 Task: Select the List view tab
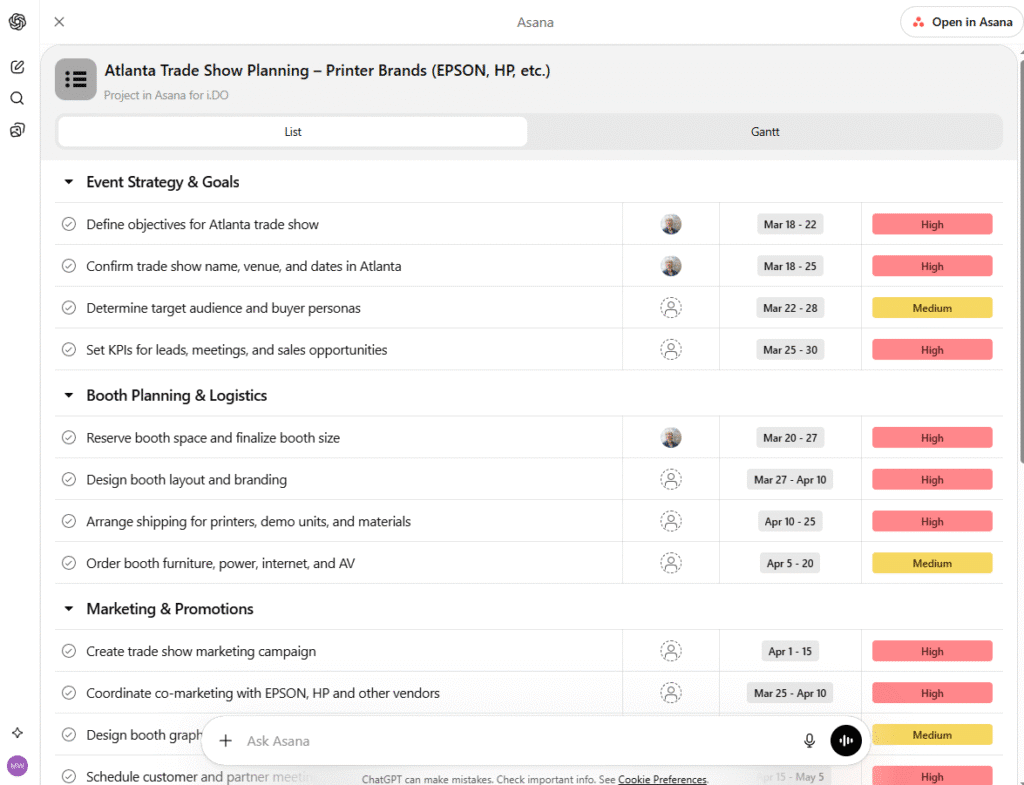(x=291, y=131)
